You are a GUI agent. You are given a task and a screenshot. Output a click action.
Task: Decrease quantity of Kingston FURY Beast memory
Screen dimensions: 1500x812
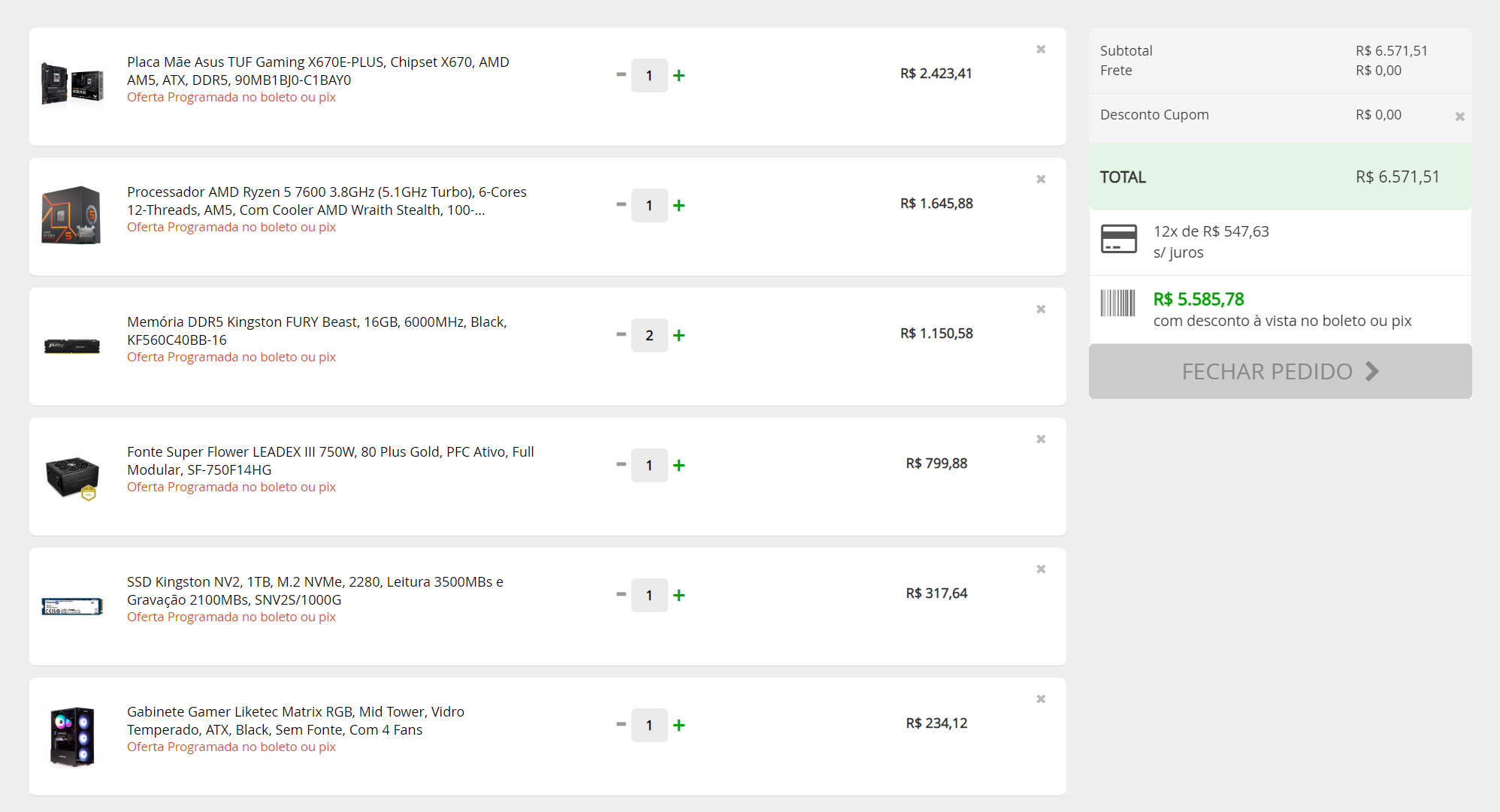pos(621,335)
